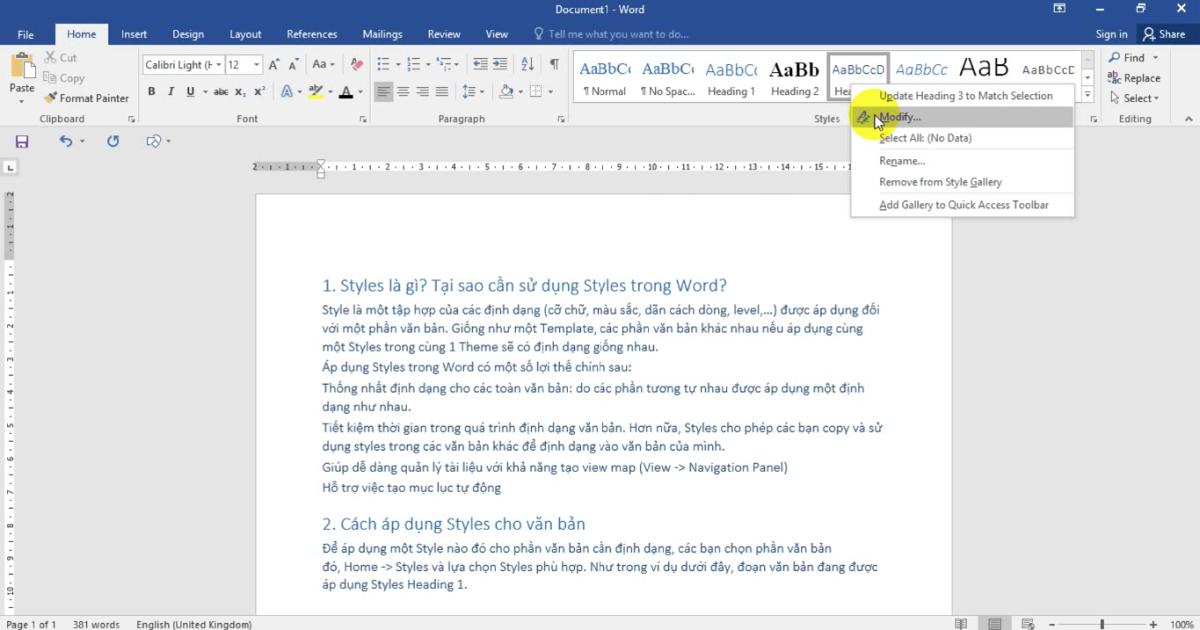Apply the Sort icon in Paragraph group
This screenshot has width=1200, height=630.
[x=527, y=64]
